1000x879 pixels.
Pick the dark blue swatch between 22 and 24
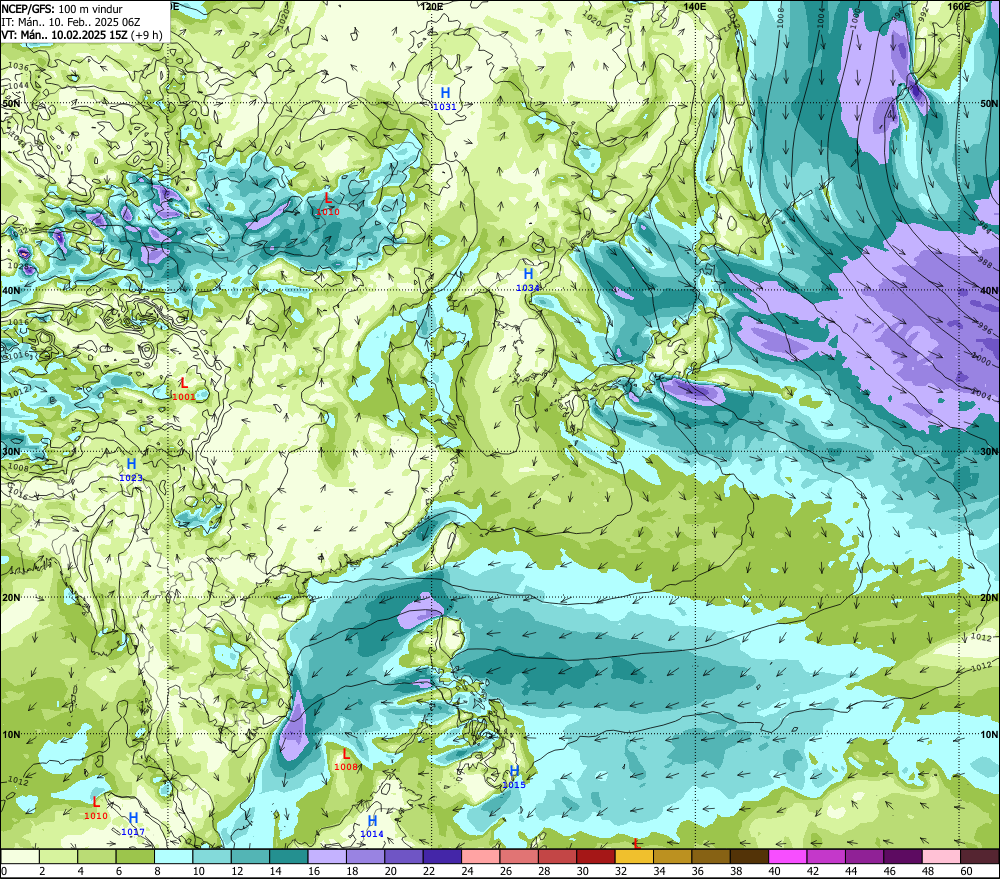coord(442,856)
